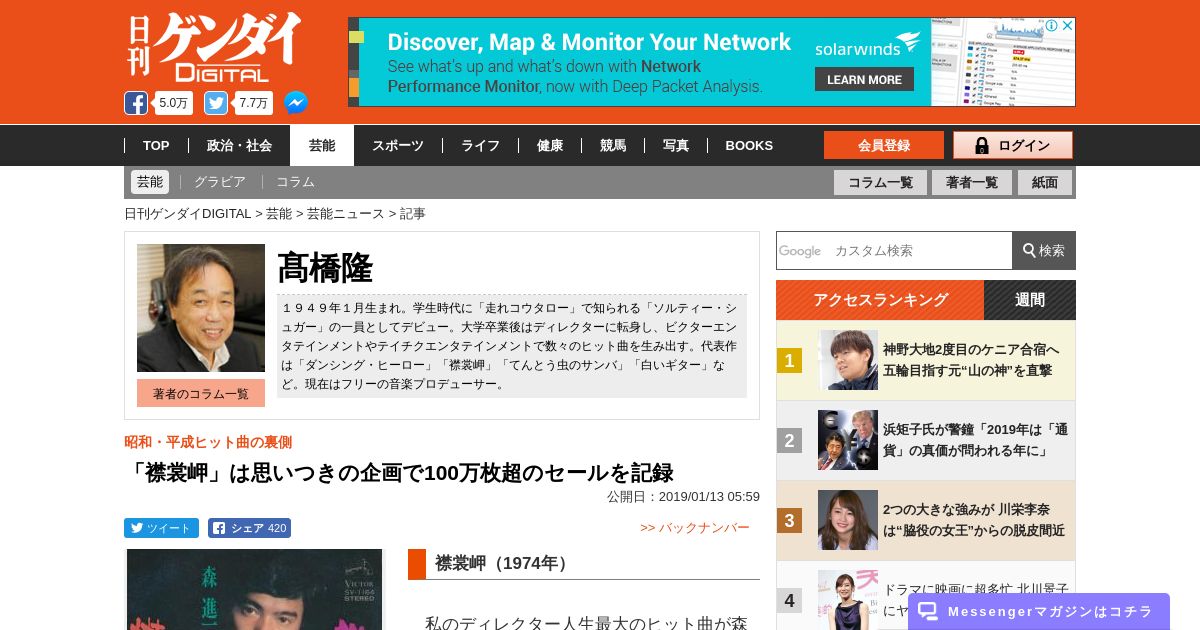
Task: Switch to アクセスランキング tab
Action: (x=880, y=300)
